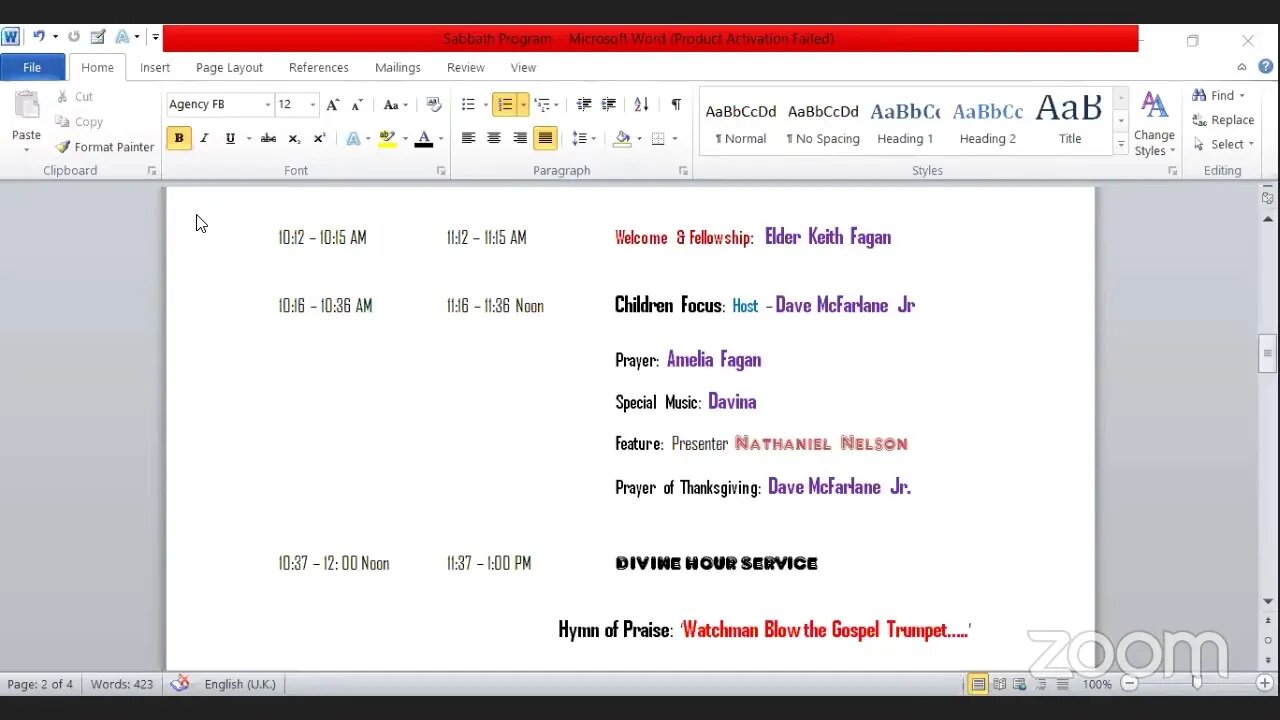
Task: Clear formatting from selection
Action: (433, 105)
